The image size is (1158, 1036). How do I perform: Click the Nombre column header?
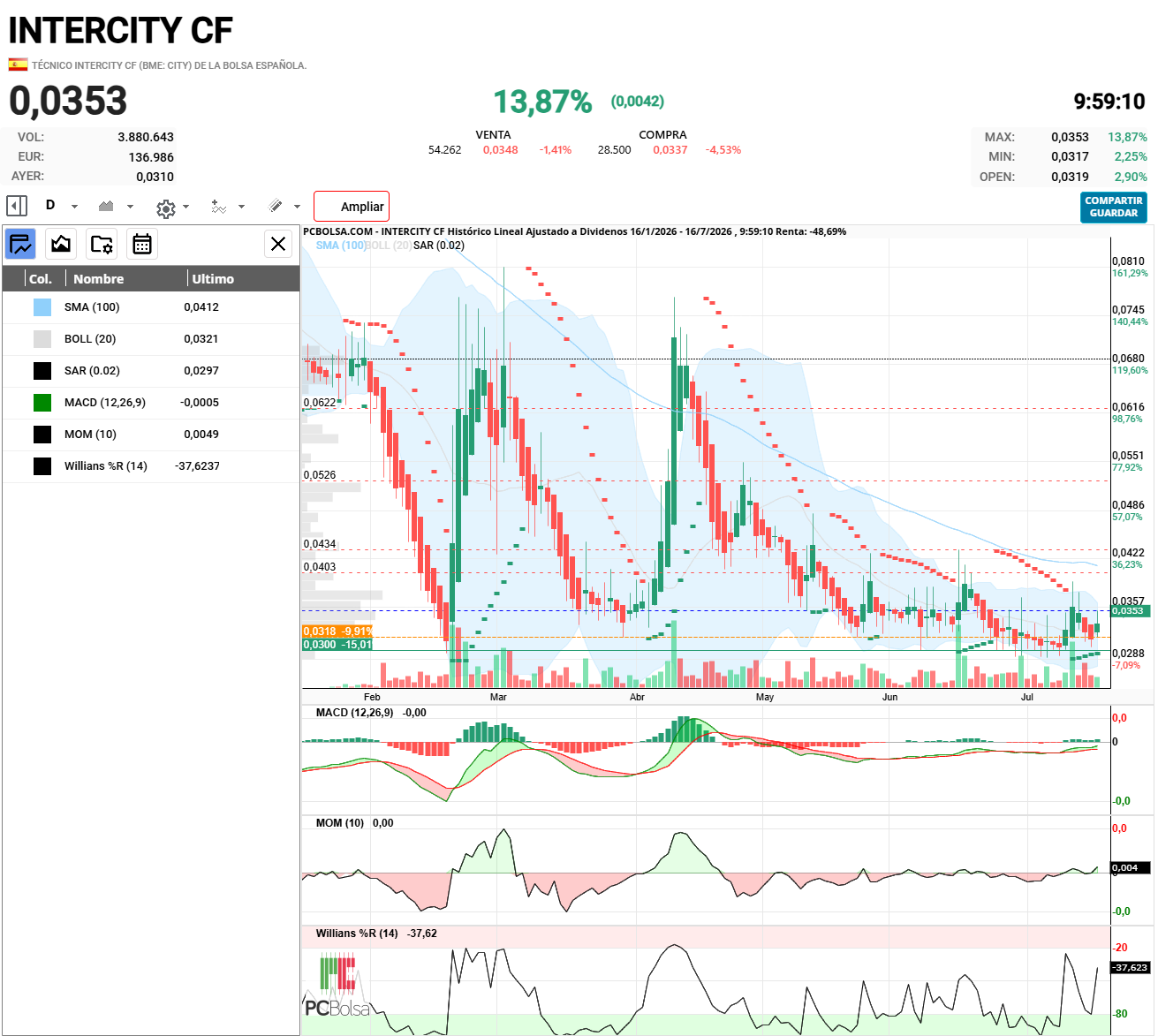coord(99,279)
